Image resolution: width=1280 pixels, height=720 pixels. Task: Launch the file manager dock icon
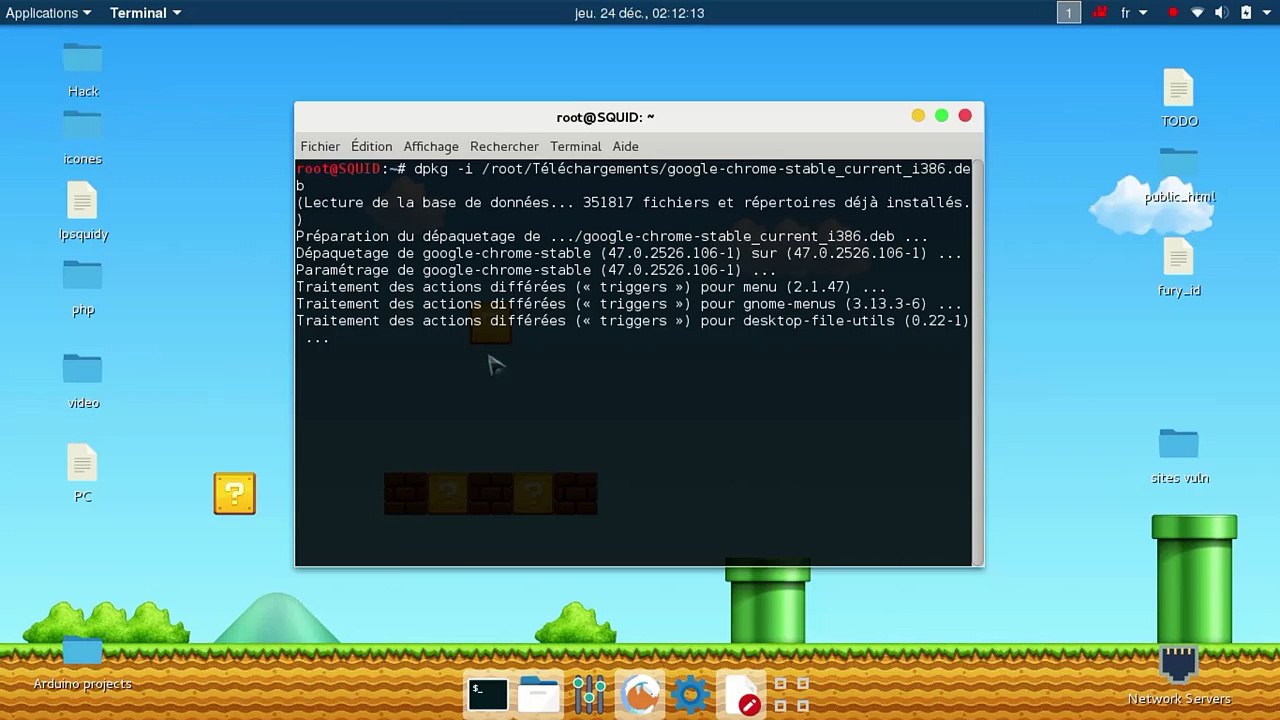[539, 694]
